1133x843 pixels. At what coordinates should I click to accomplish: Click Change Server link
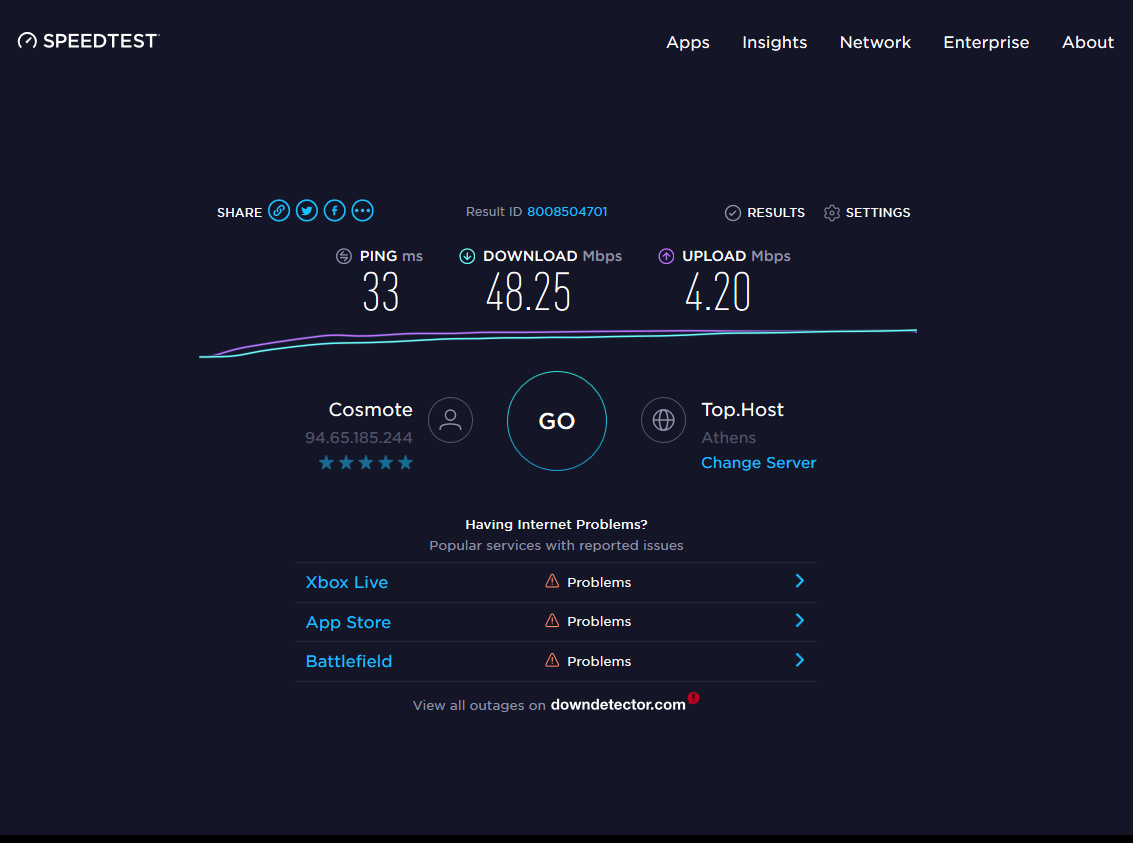tap(759, 462)
